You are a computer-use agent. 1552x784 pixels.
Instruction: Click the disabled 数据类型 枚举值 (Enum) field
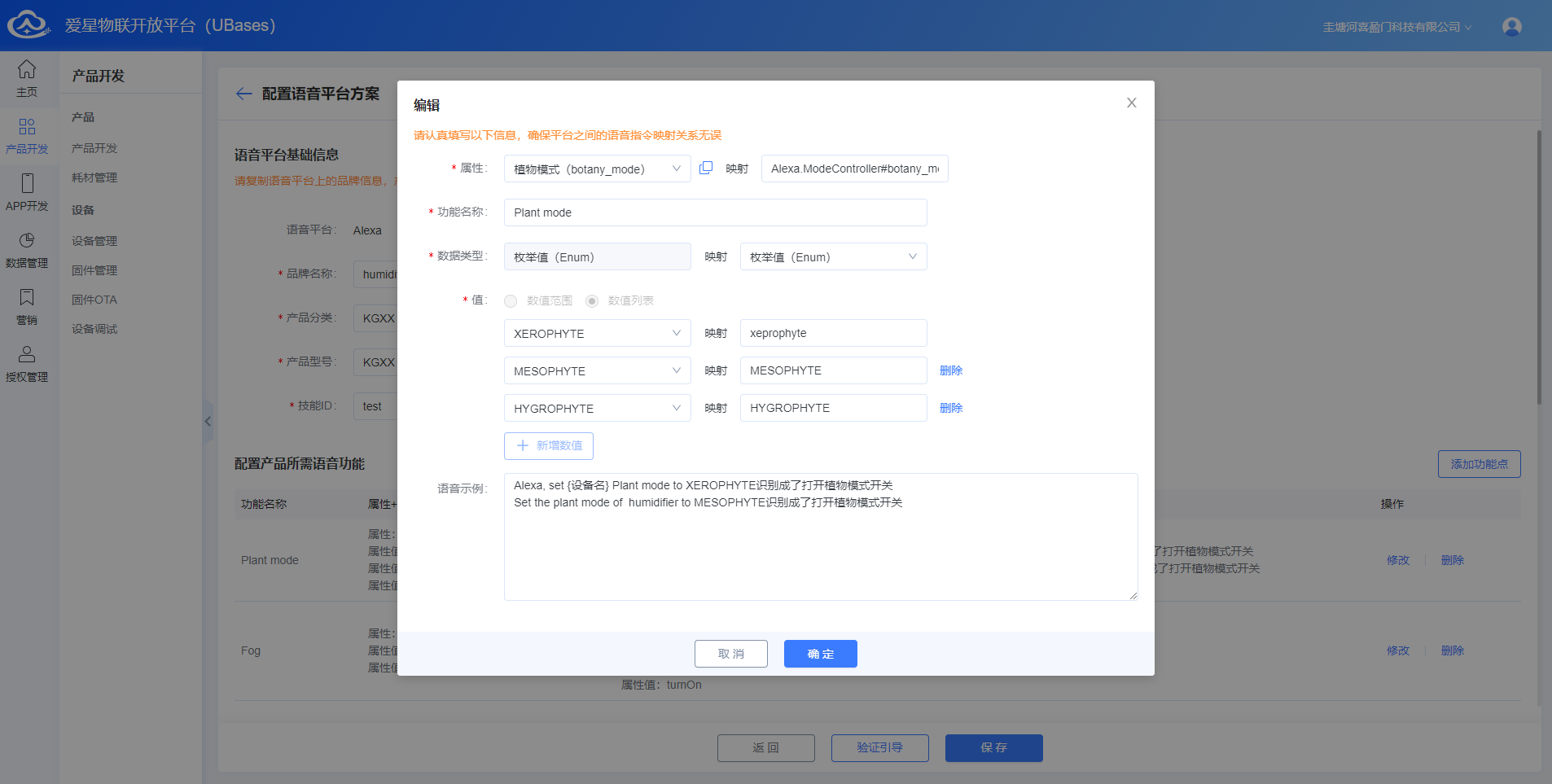pos(597,256)
